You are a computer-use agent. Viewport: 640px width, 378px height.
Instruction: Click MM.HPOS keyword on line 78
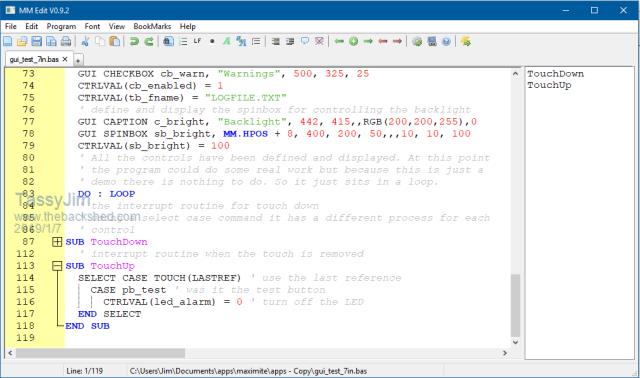pos(245,134)
